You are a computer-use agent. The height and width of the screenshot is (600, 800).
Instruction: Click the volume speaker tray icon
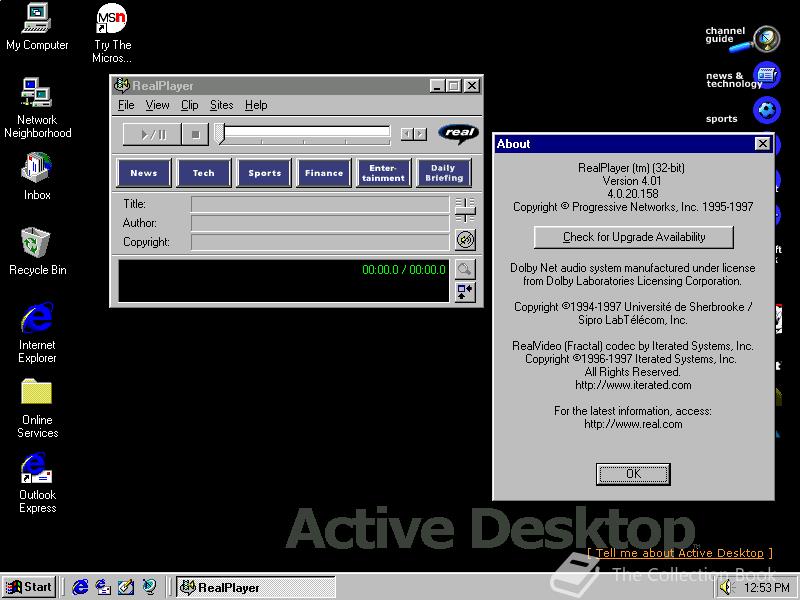tap(726, 588)
